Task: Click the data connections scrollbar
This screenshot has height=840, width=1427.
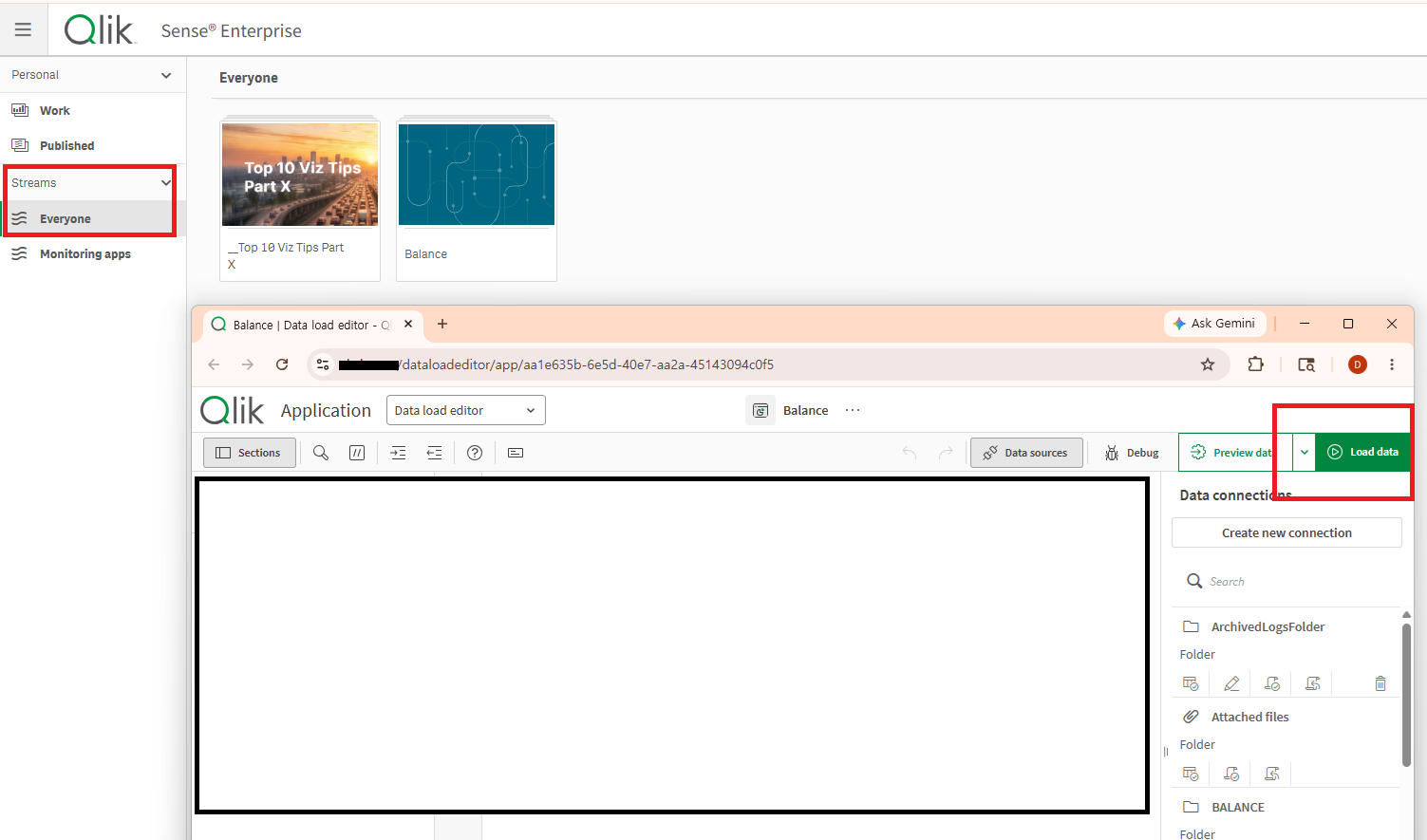Action: point(1406,695)
